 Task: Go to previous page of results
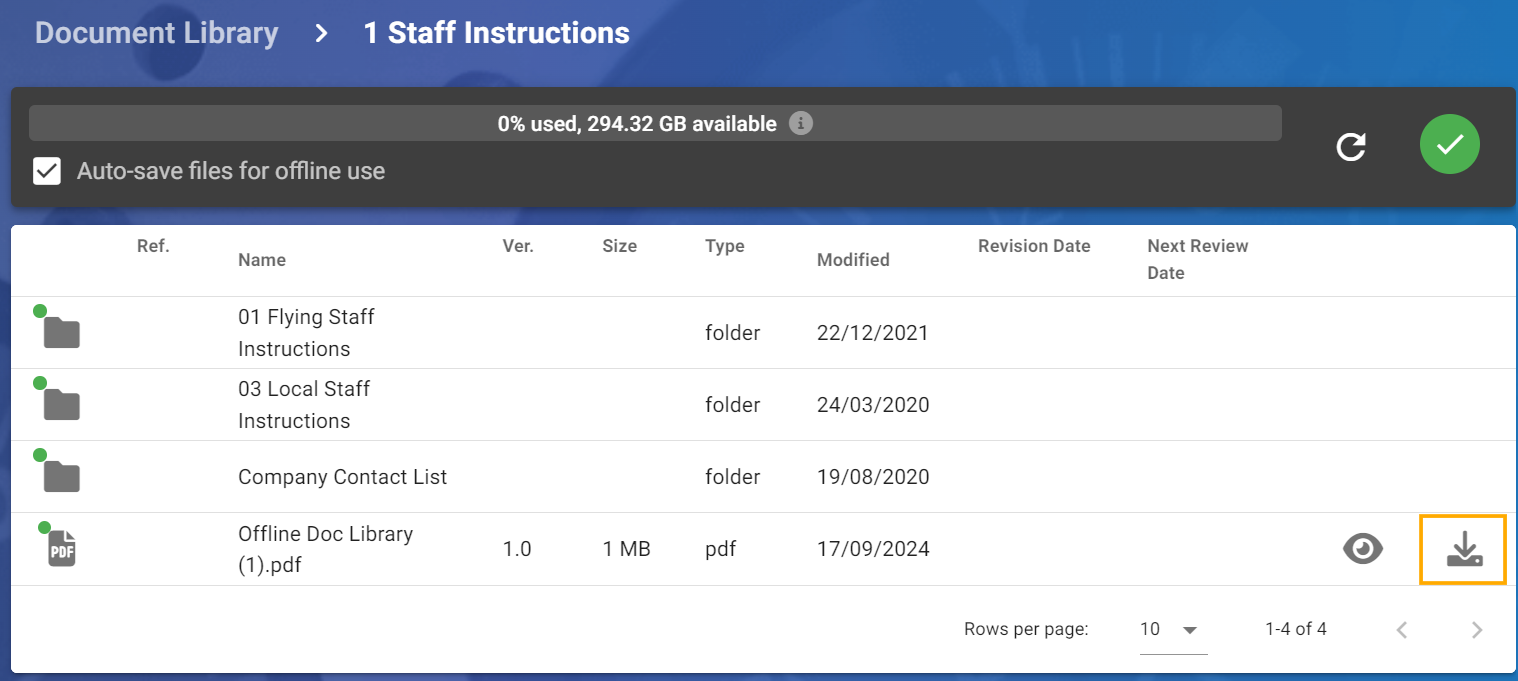pos(1402,630)
